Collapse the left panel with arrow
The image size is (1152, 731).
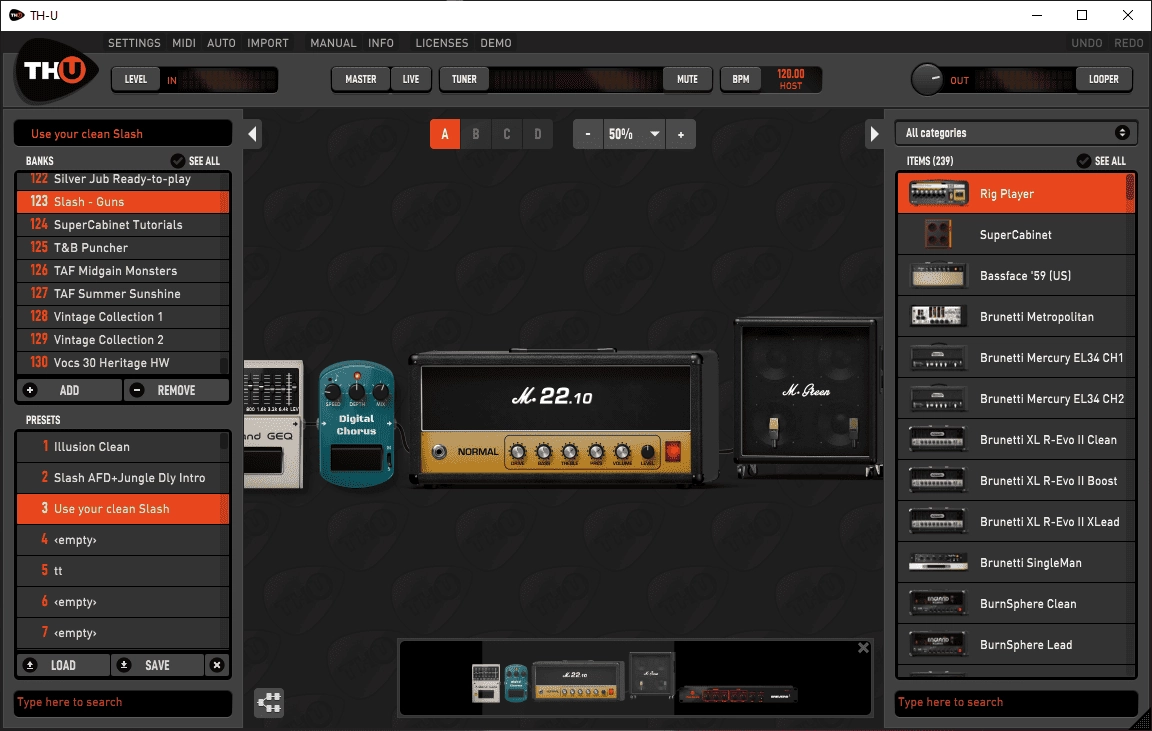click(252, 134)
